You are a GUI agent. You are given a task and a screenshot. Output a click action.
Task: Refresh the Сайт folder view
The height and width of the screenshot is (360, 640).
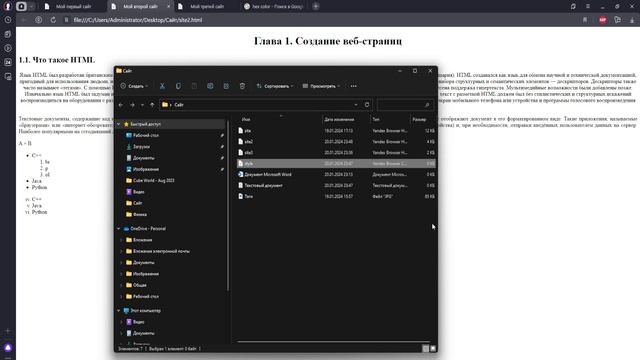tap(367, 105)
